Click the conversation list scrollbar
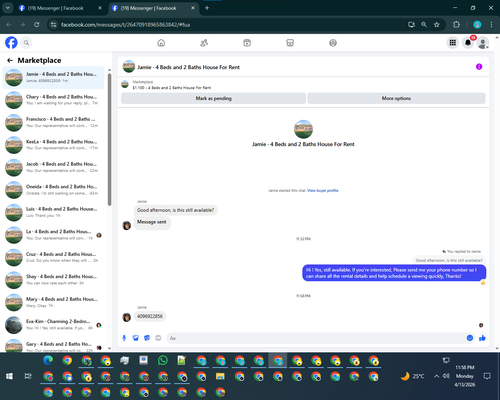The image size is (500, 400). coord(109,140)
